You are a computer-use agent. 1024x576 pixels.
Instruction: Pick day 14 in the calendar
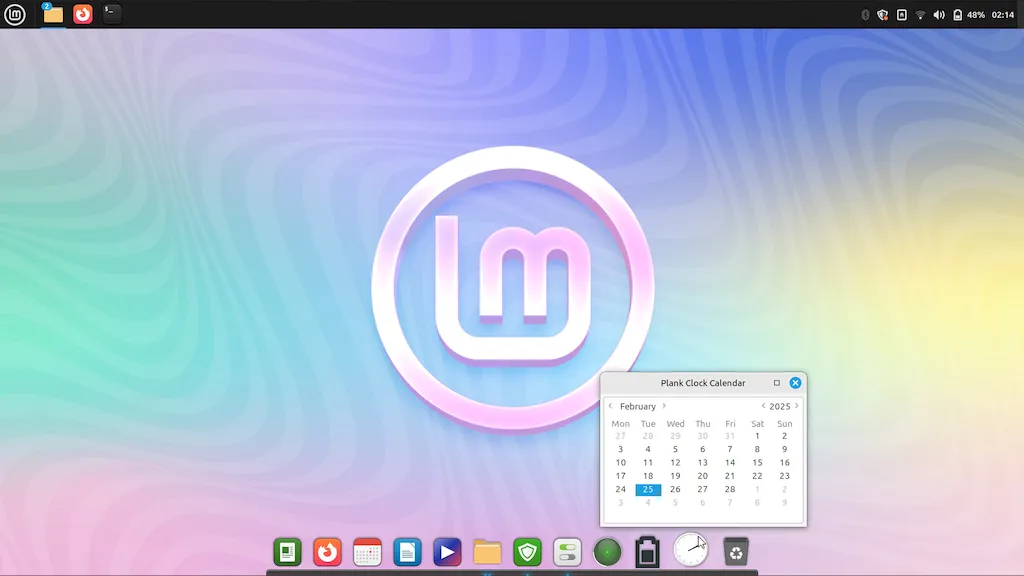click(x=730, y=462)
